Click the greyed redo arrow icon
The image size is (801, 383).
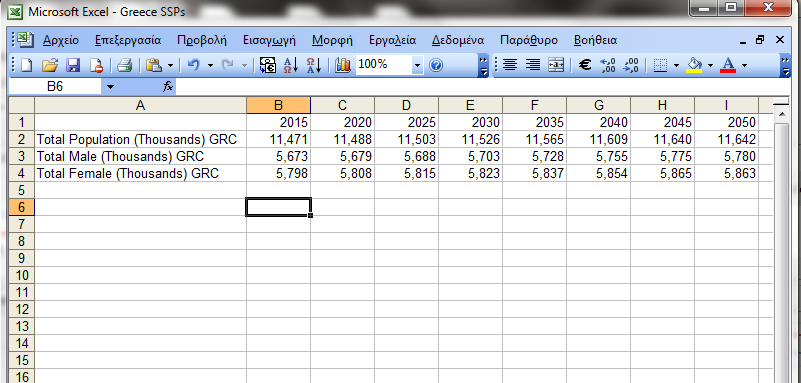(228, 65)
